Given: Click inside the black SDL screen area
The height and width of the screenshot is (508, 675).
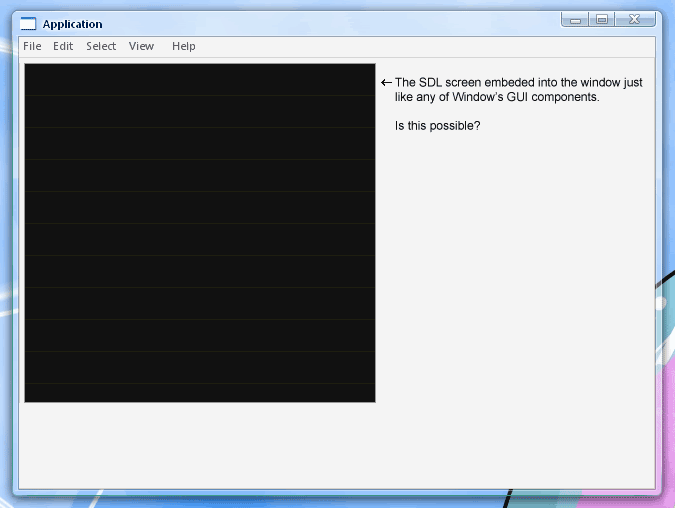Looking at the screenshot, I should (x=200, y=233).
